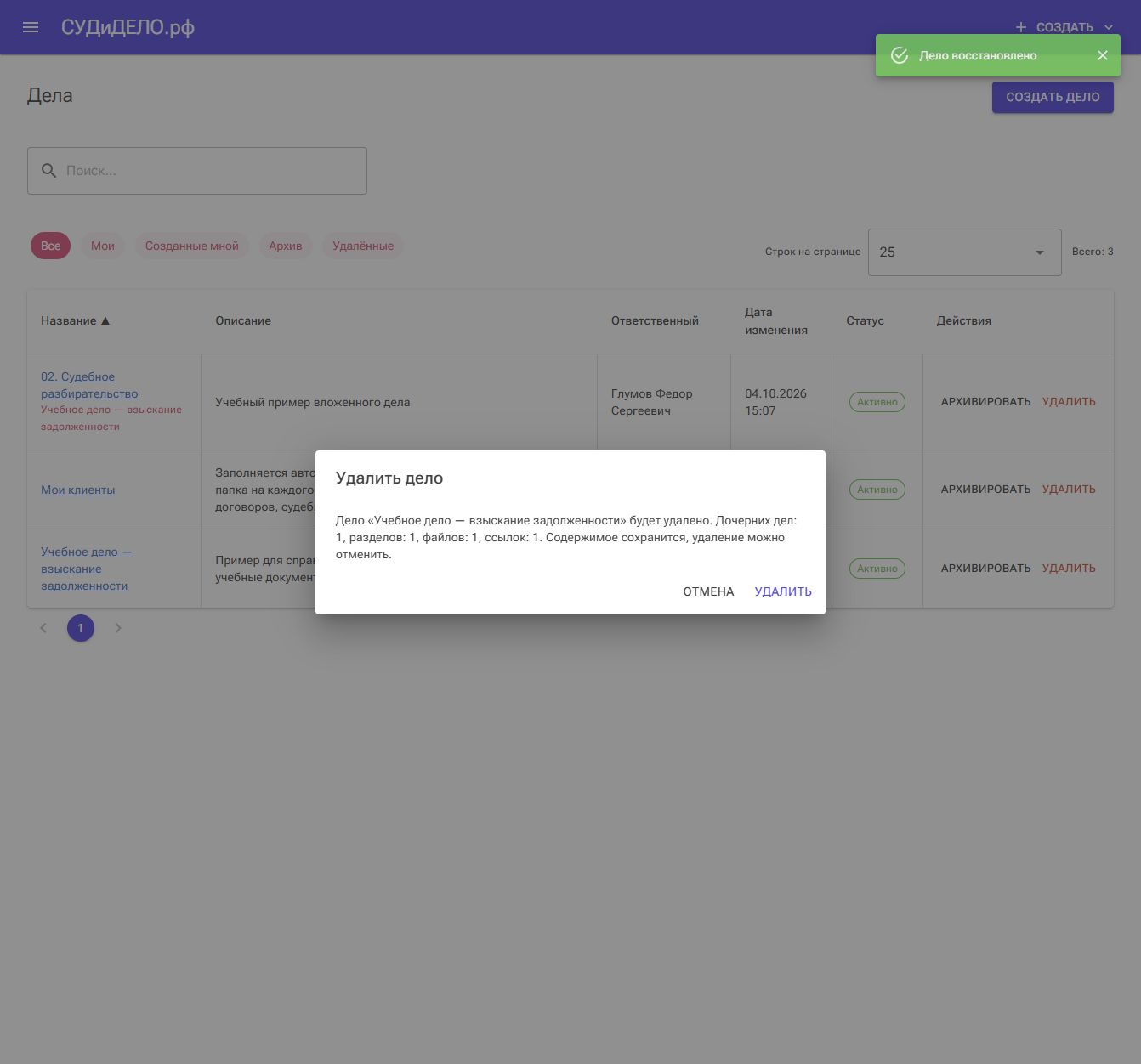The height and width of the screenshot is (1064, 1141).
Task: Click the 'Статус' column header
Action: coord(865,321)
